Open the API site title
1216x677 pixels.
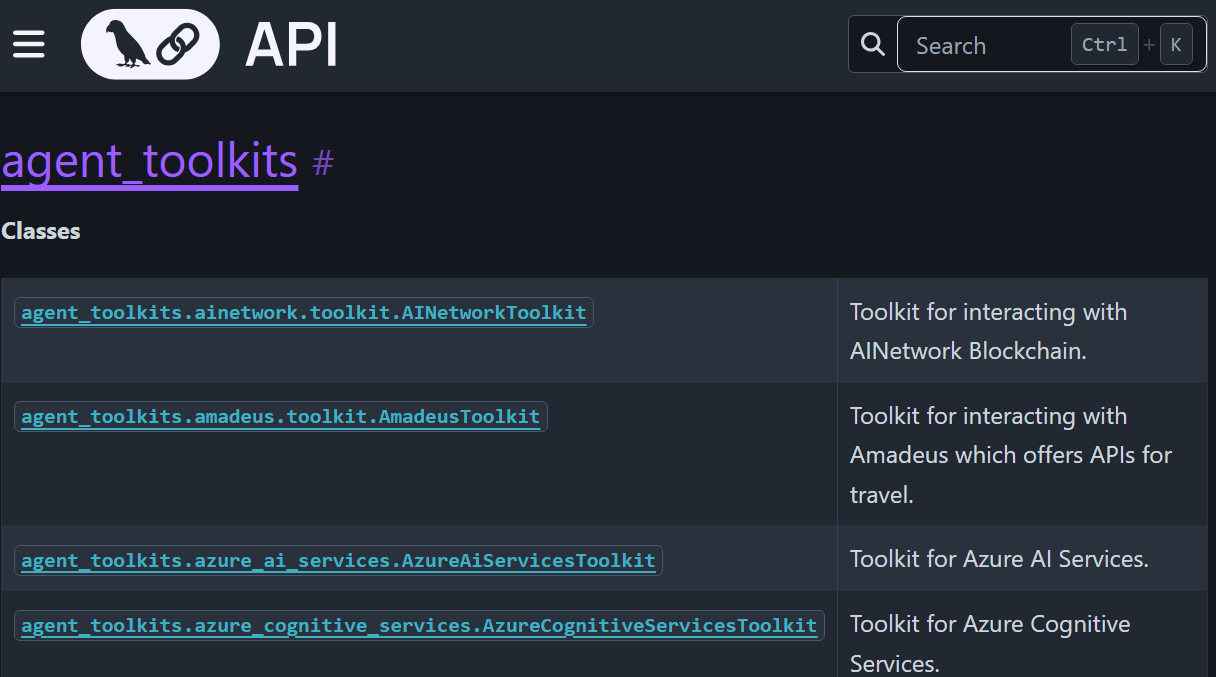(291, 45)
